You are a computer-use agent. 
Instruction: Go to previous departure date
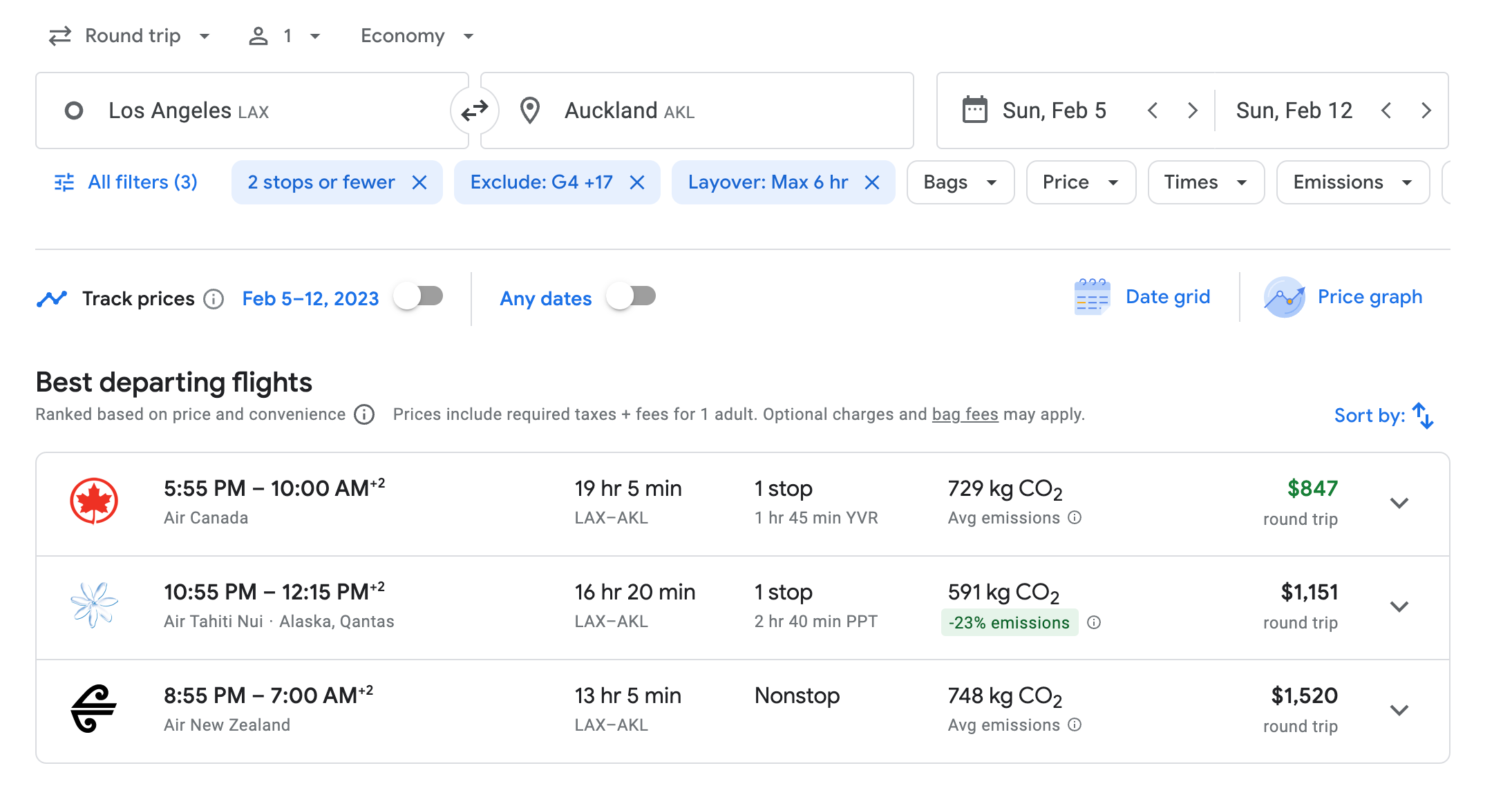[x=1153, y=111]
